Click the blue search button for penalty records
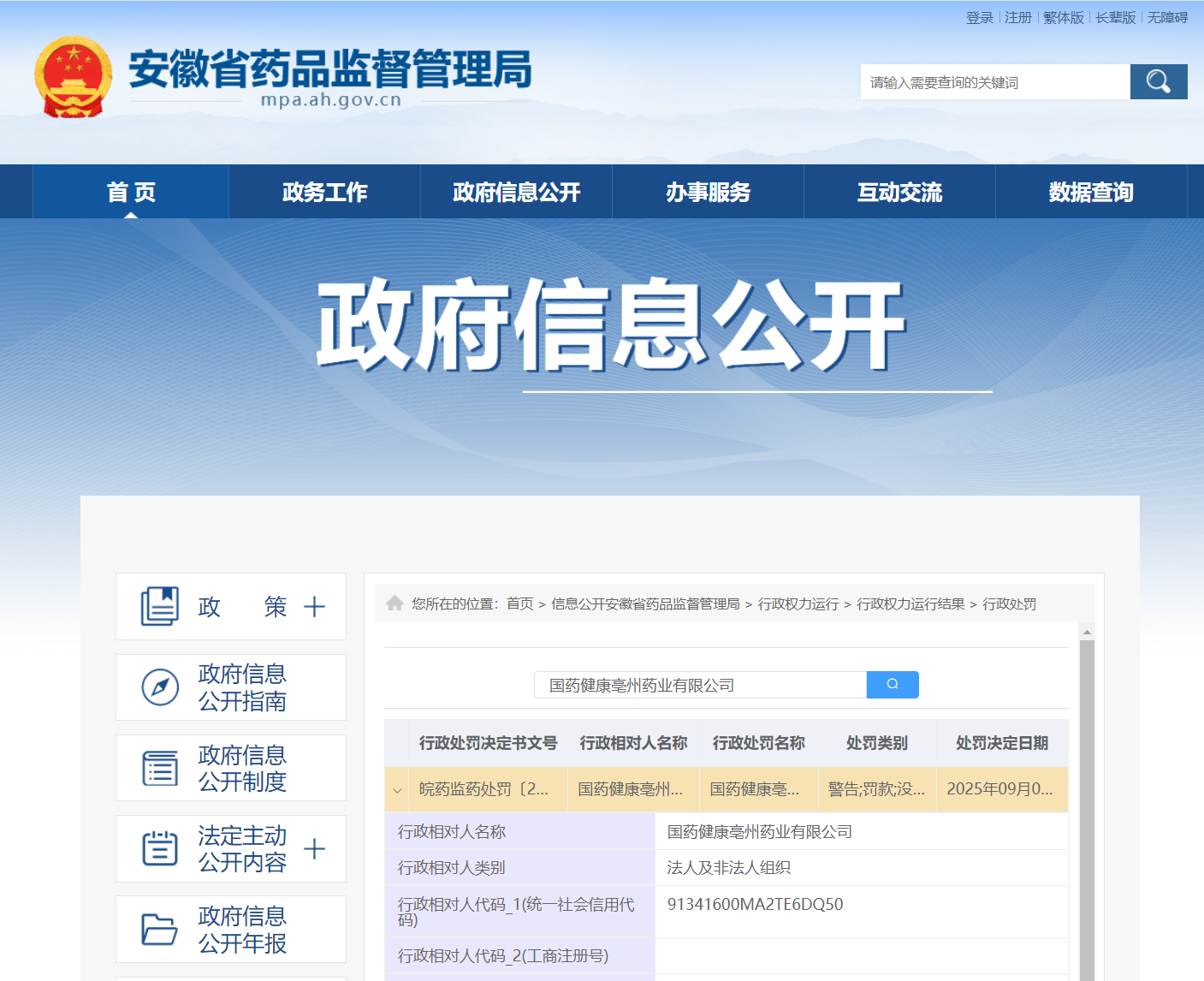This screenshot has height=981, width=1204. (893, 685)
